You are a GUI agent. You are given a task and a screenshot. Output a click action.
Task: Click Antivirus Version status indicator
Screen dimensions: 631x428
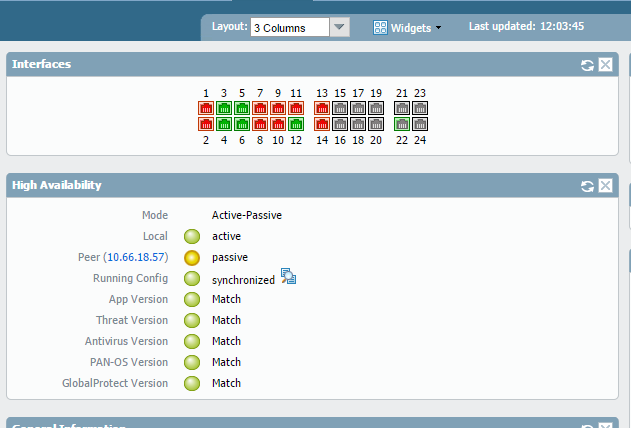(192, 342)
